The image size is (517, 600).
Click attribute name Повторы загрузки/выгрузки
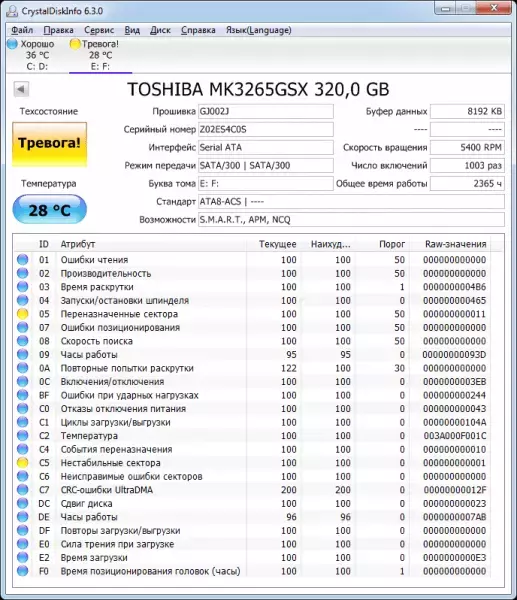click(120, 530)
